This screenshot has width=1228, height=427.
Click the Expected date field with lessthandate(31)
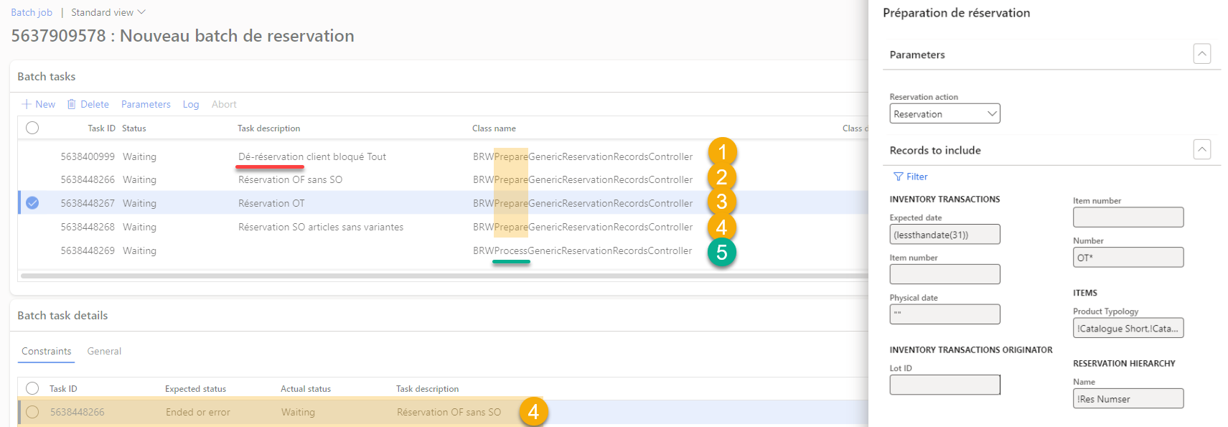pos(945,234)
